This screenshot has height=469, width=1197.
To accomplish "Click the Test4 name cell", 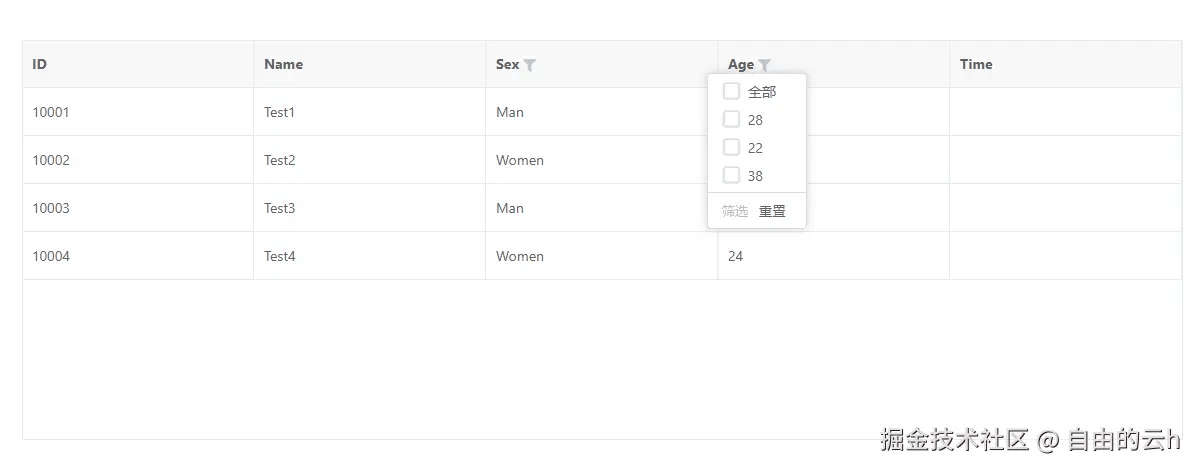I will click(x=280, y=256).
